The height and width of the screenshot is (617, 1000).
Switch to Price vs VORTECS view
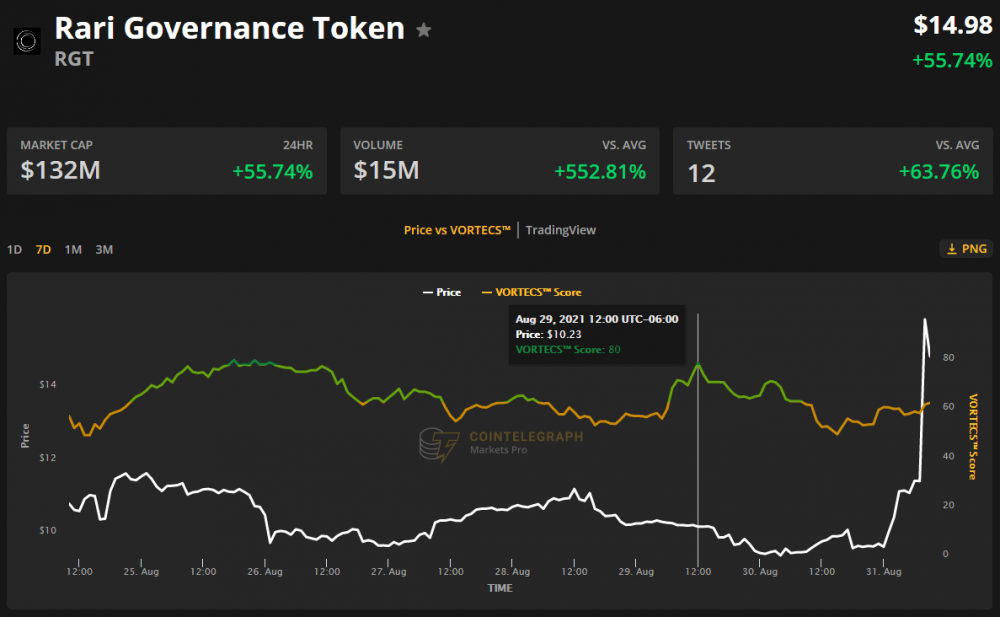(x=457, y=230)
